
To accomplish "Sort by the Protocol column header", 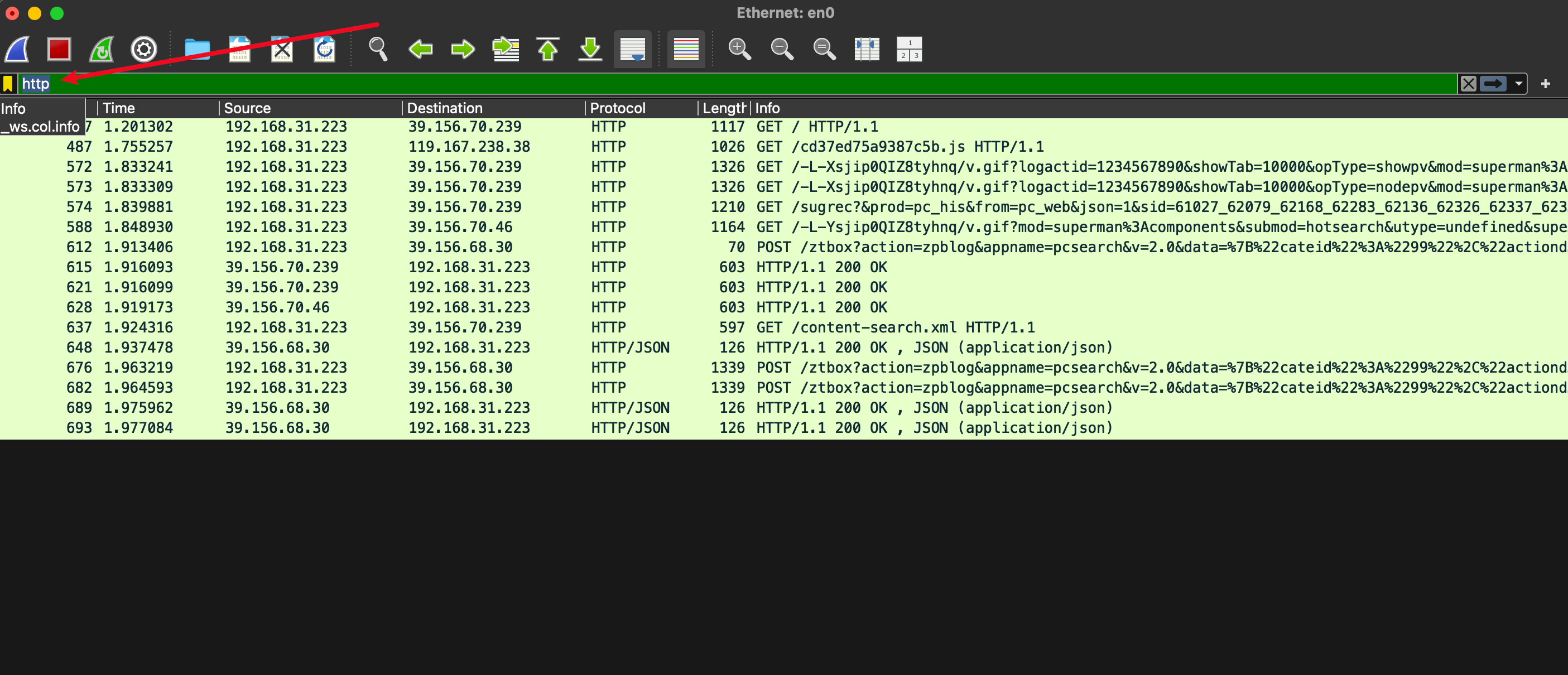I will click(617, 108).
